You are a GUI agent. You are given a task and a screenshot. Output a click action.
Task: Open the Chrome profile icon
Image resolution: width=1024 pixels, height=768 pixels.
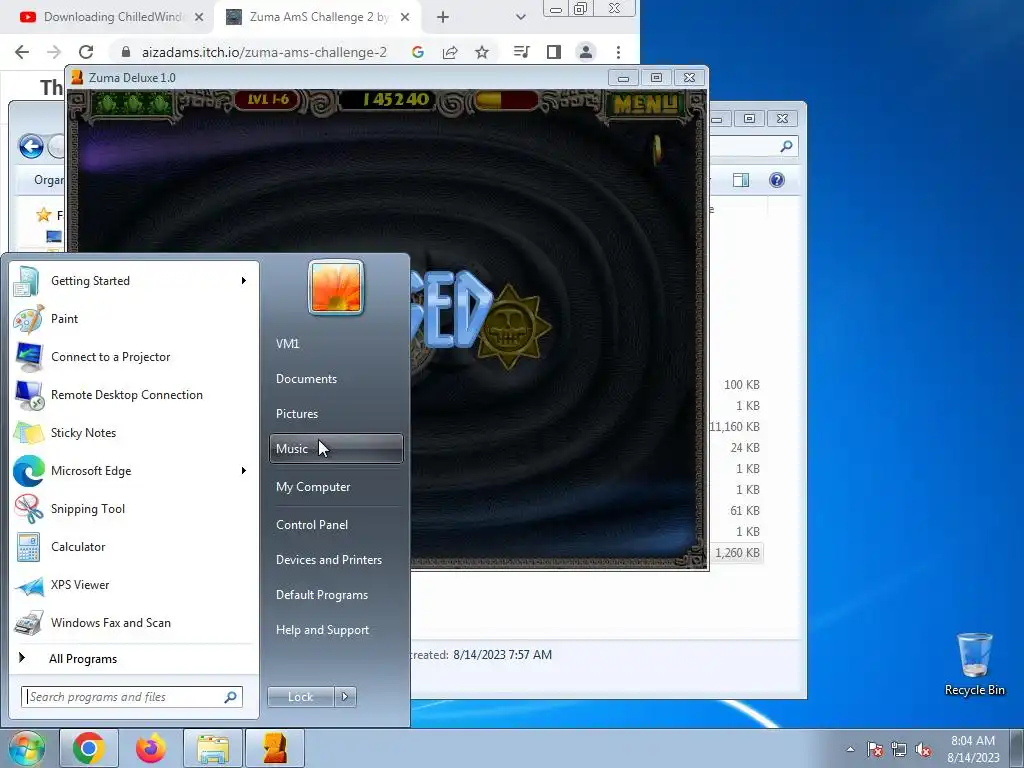click(x=586, y=52)
